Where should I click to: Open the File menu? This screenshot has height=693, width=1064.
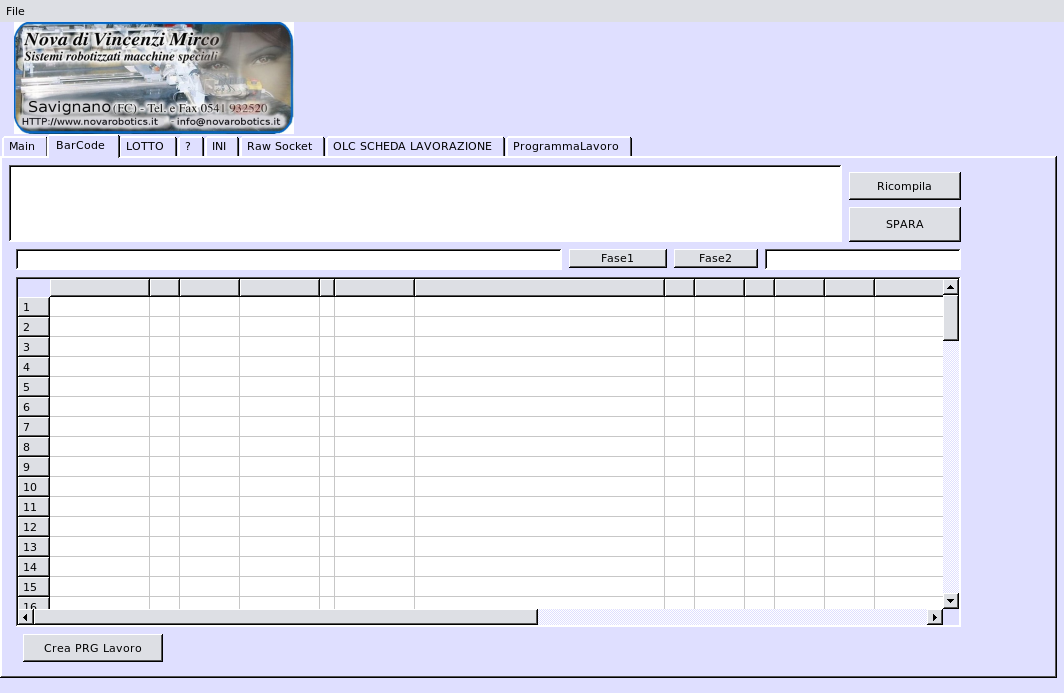click(15, 11)
